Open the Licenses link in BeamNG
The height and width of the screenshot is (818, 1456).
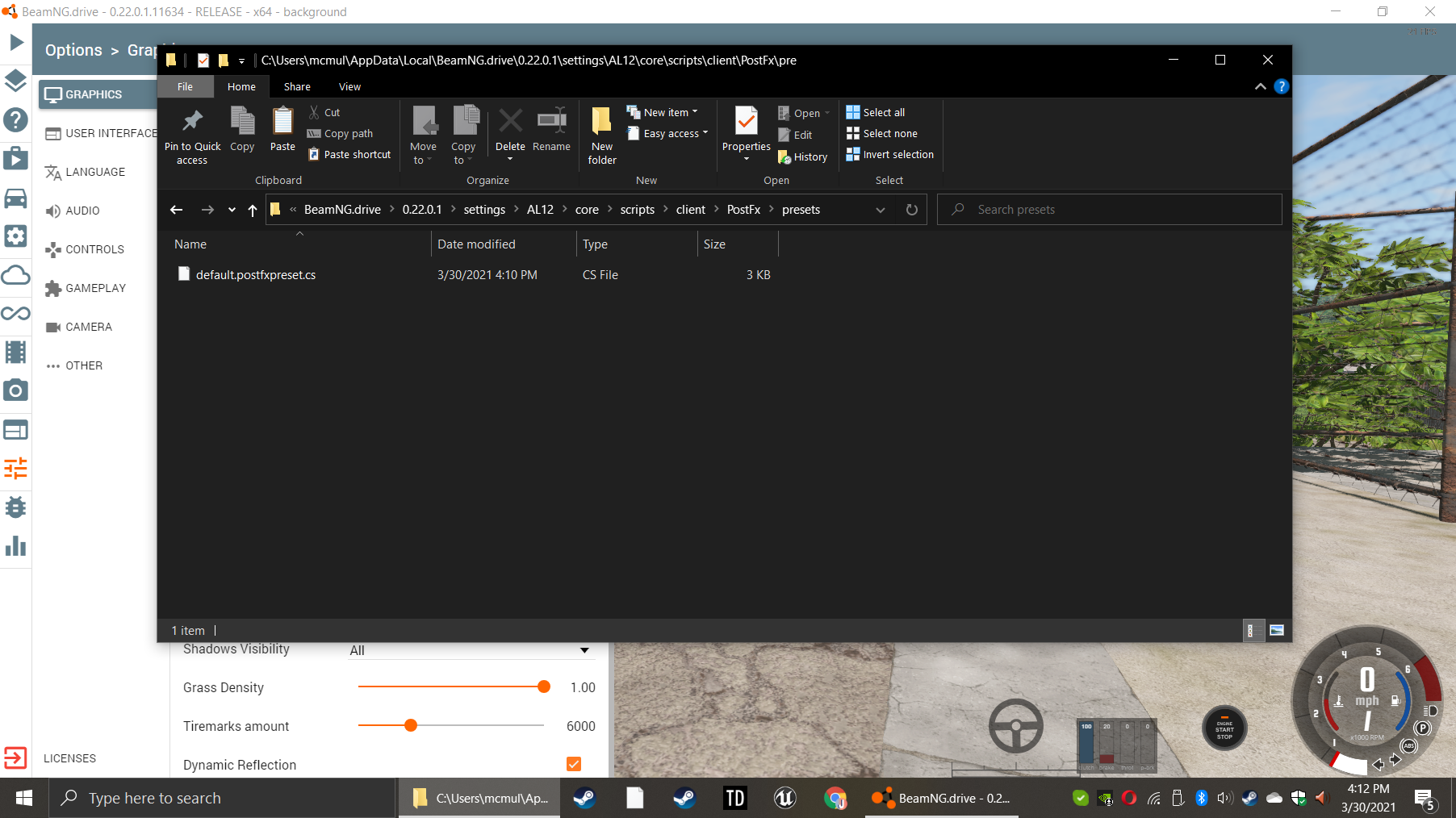coord(69,758)
